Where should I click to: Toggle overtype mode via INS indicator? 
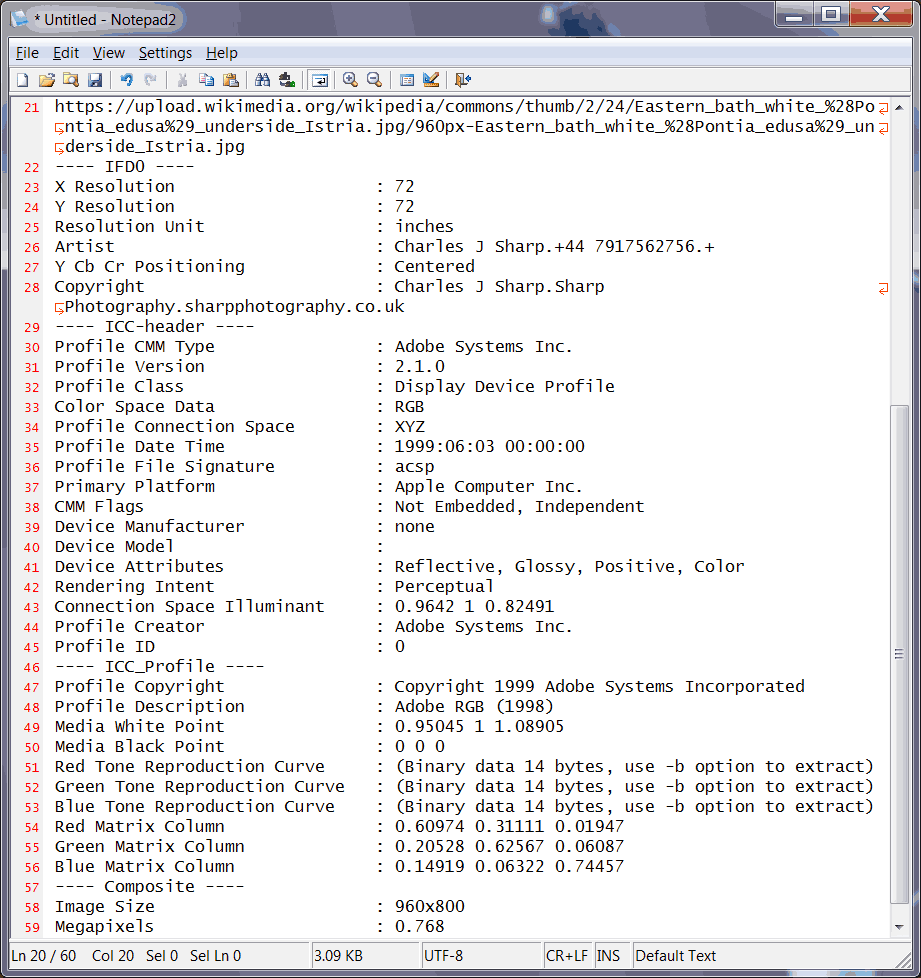coord(611,955)
